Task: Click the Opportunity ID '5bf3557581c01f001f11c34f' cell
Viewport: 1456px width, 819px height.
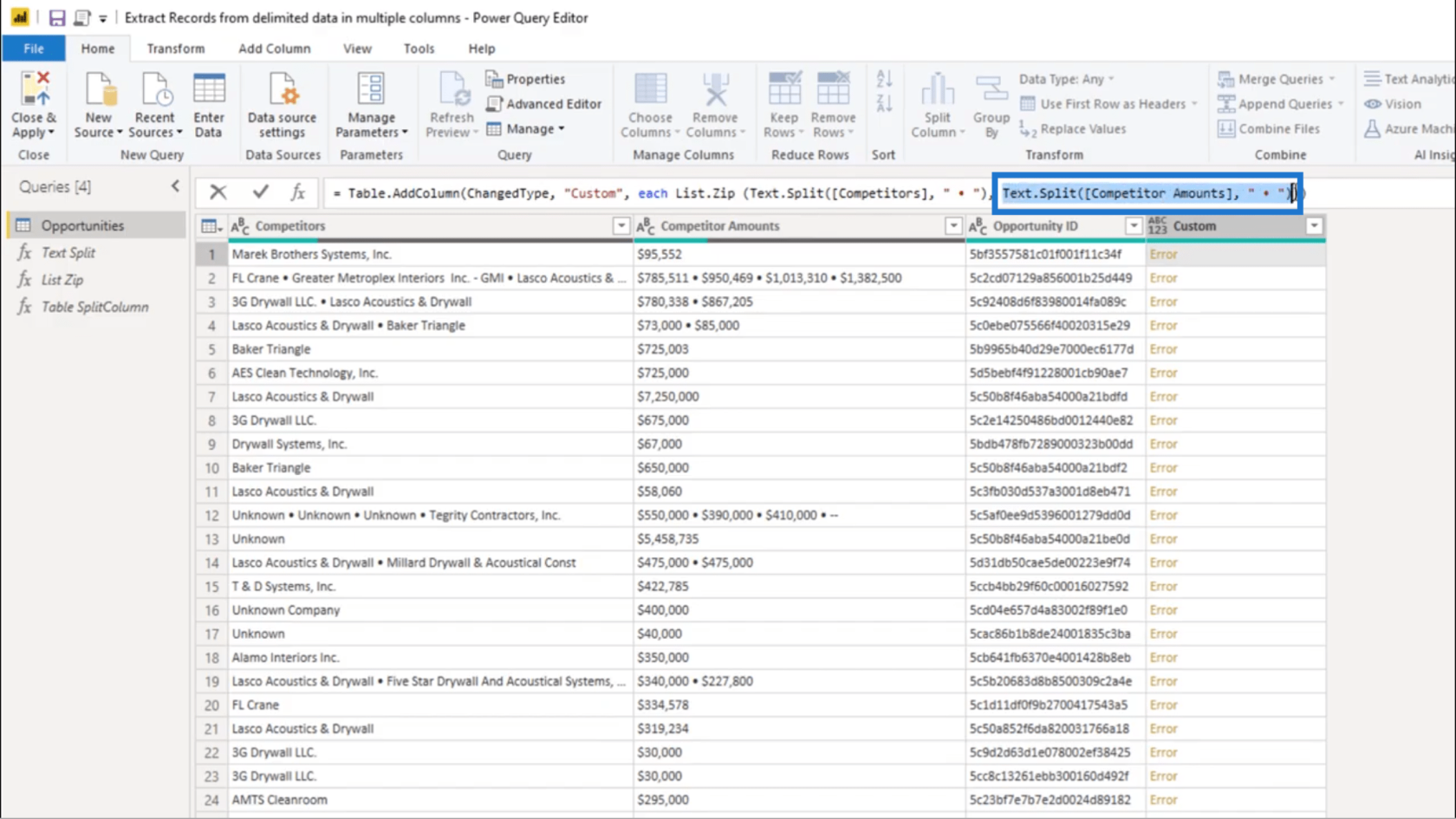Action: tap(1056, 254)
